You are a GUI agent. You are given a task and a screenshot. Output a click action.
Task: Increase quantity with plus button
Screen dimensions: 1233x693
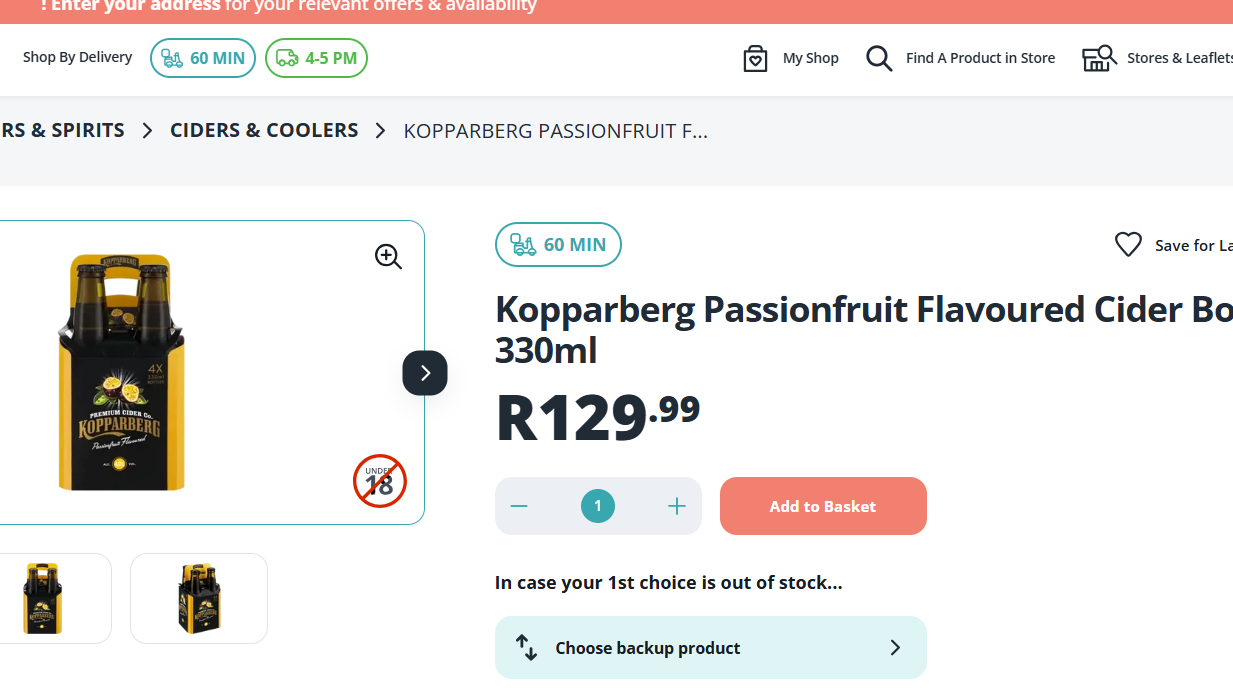[677, 506]
